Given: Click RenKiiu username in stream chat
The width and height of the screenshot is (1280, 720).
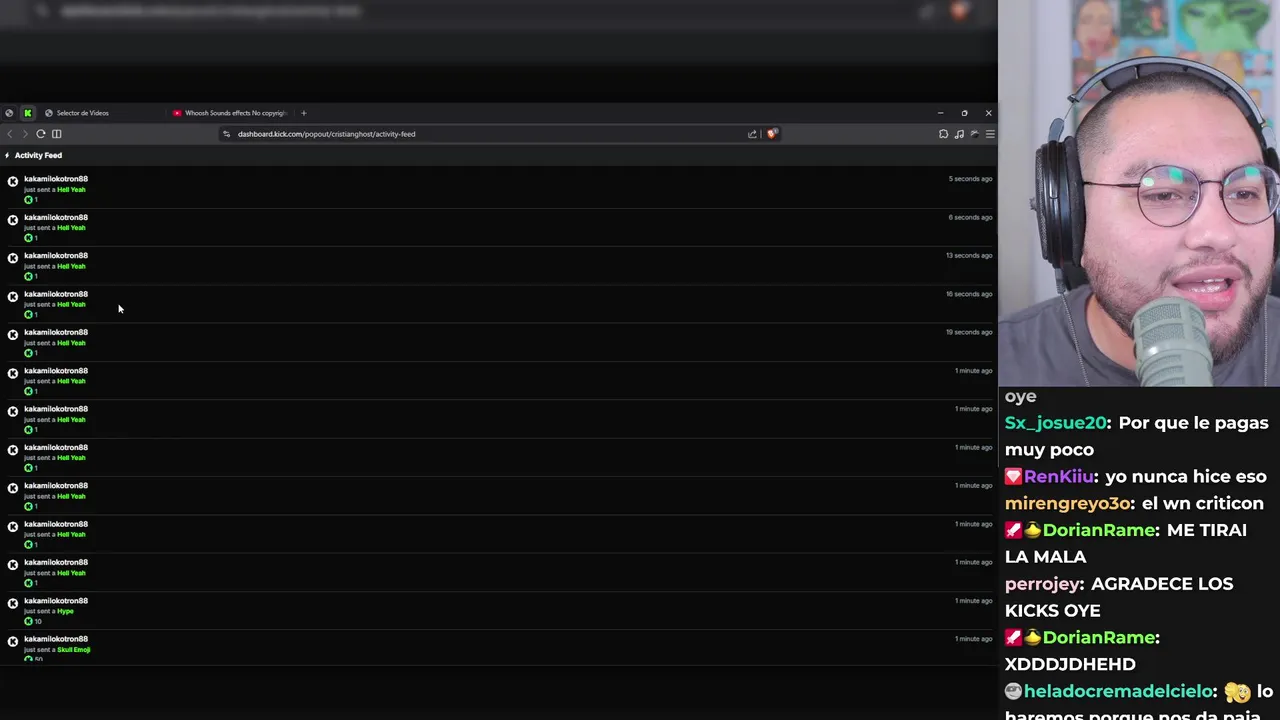Looking at the screenshot, I should 1060,477.
